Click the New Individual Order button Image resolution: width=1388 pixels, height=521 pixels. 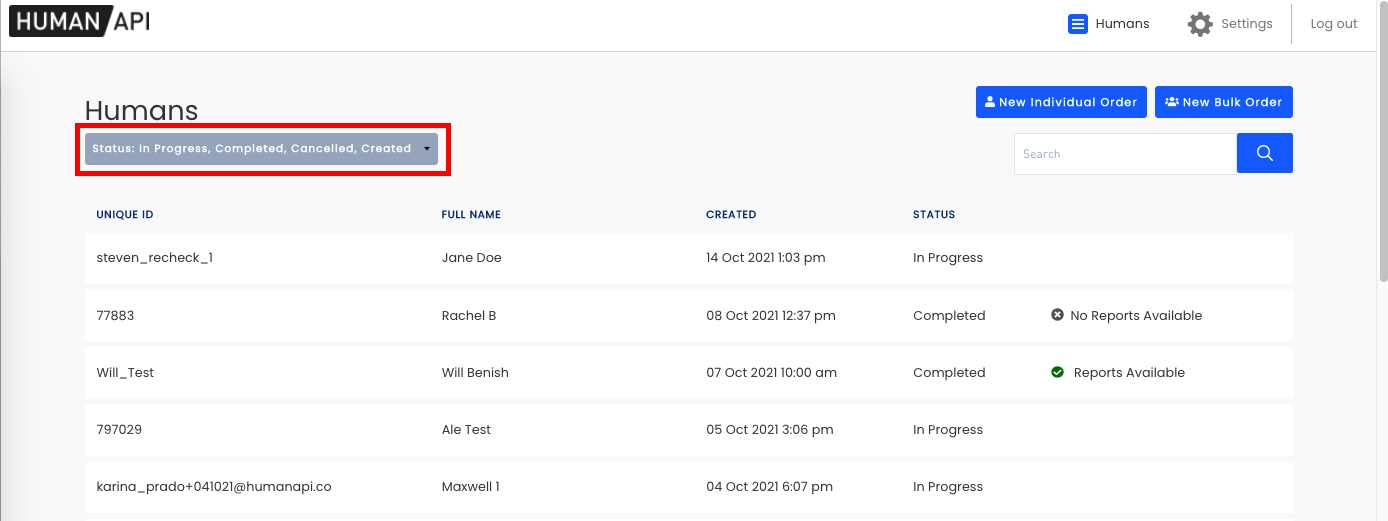[x=1061, y=102]
